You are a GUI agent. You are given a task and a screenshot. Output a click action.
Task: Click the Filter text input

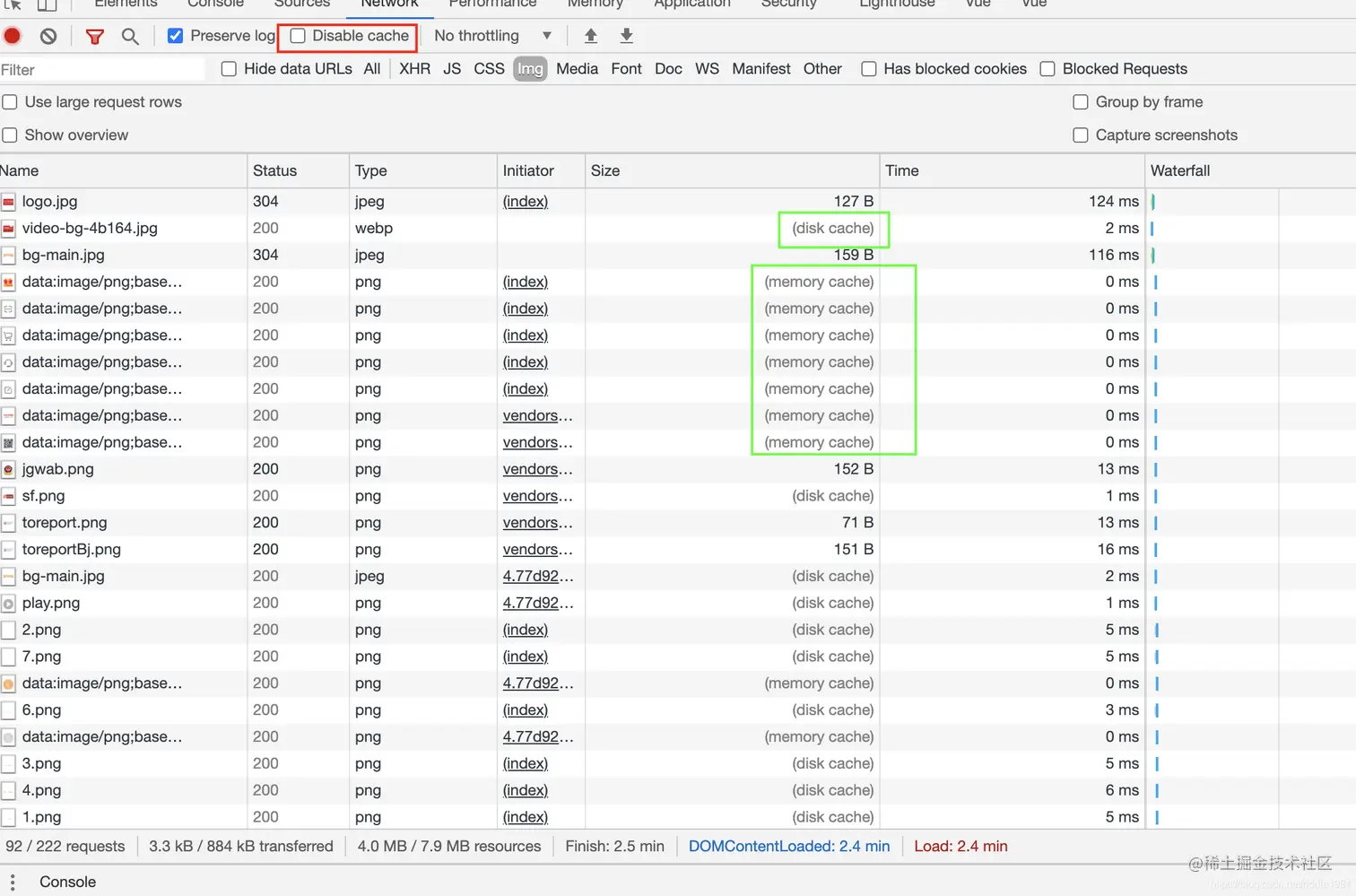[102, 70]
